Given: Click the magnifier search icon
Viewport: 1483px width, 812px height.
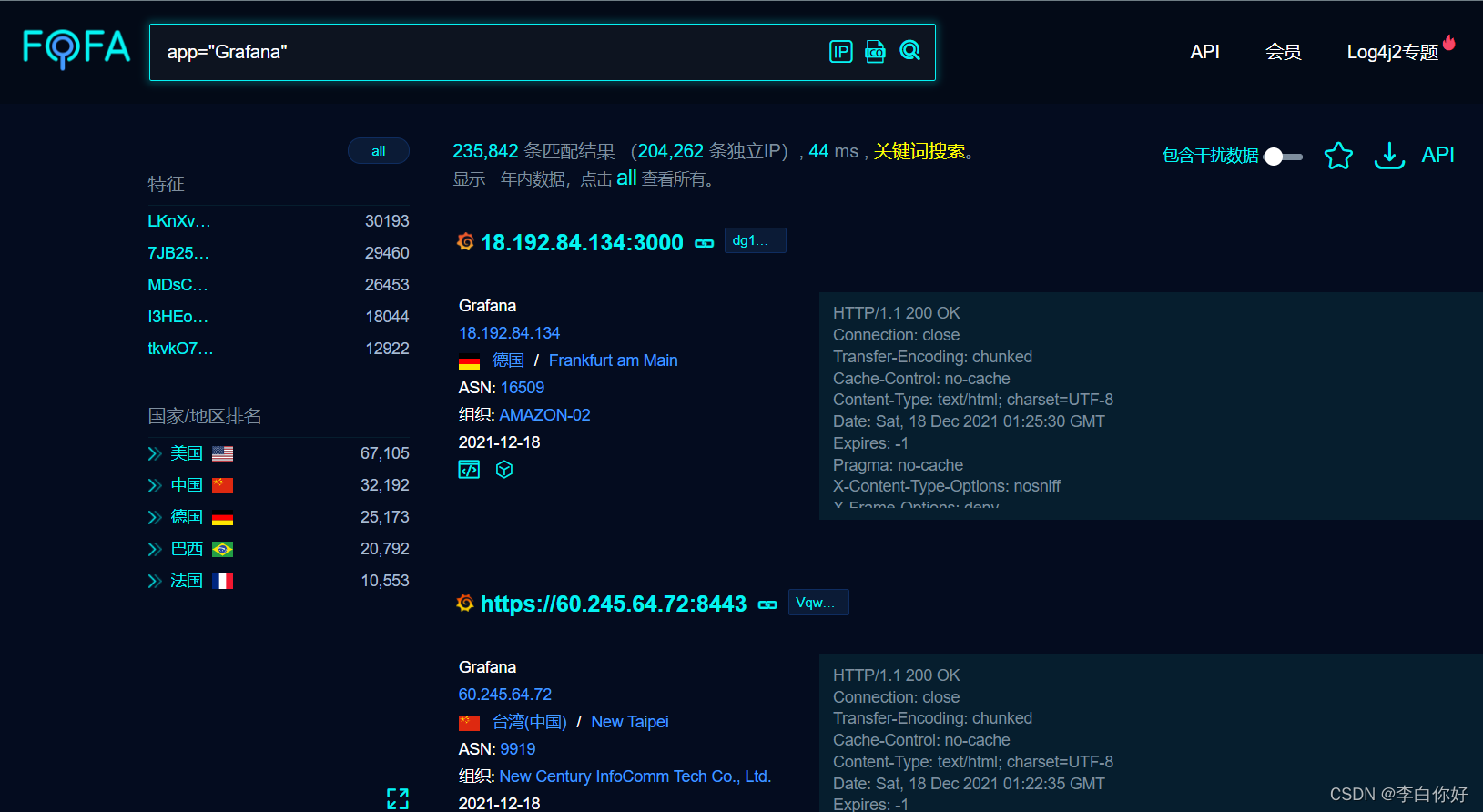Looking at the screenshot, I should click(x=909, y=51).
